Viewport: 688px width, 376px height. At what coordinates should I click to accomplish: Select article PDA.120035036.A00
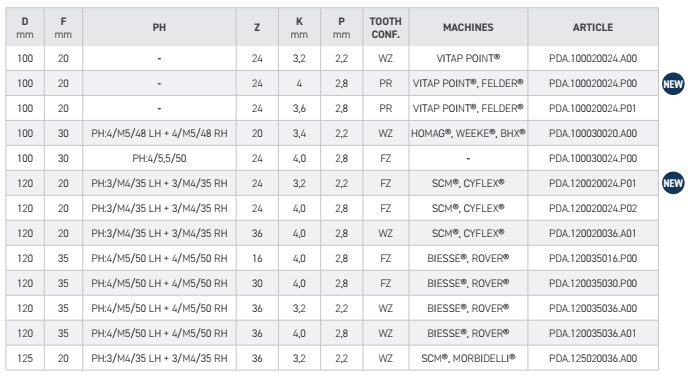tap(593, 308)
